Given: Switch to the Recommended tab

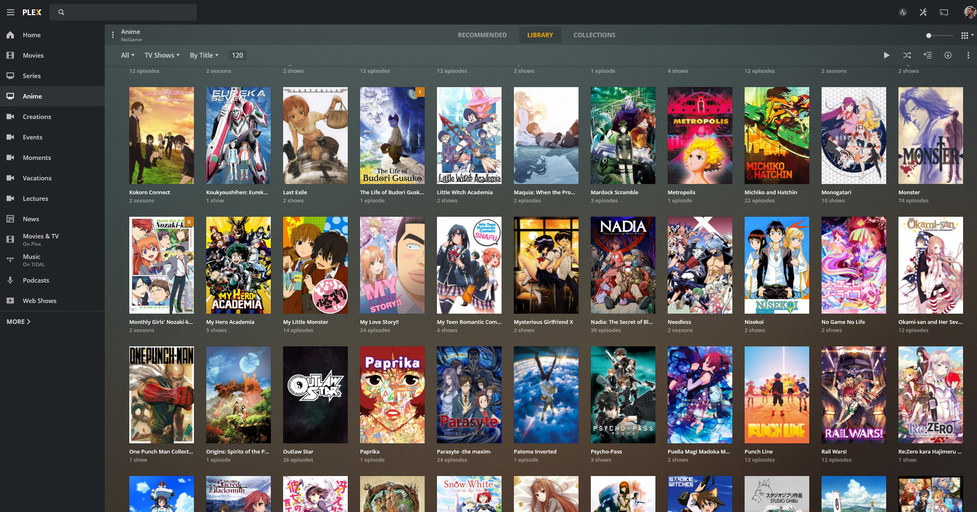Looking at the screenshot, I should [x=482, y=35].
